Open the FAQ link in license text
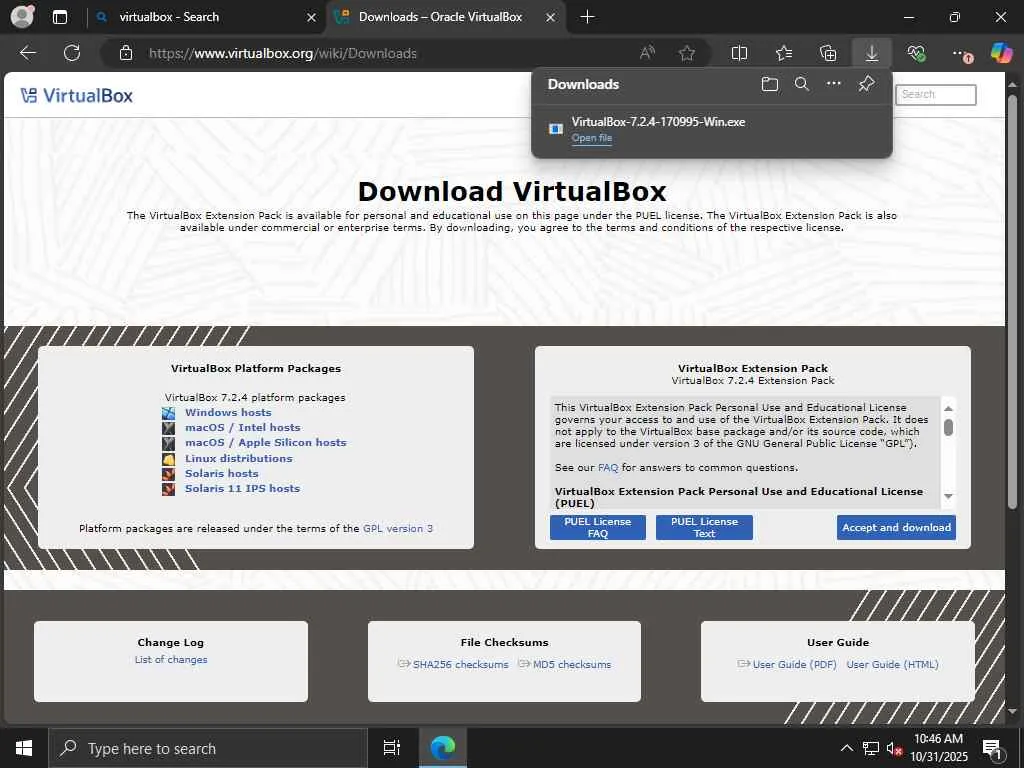1024x768 pixels. pyautogui.click(x=607, y=468)
